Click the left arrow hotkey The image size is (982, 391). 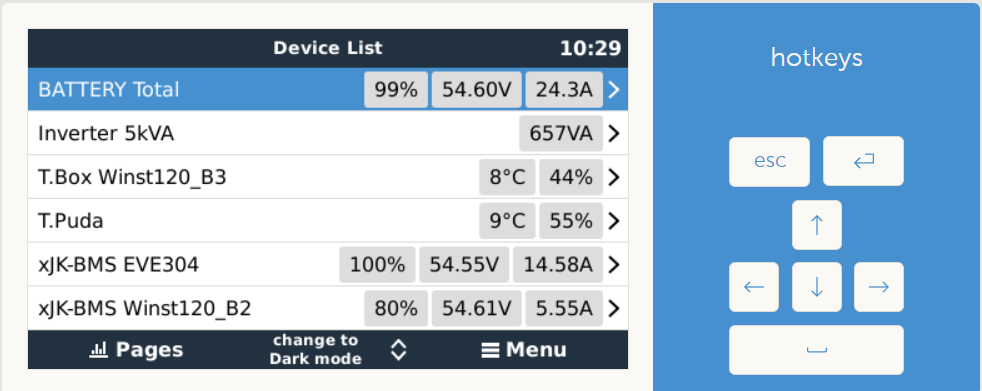pos(754,287)
